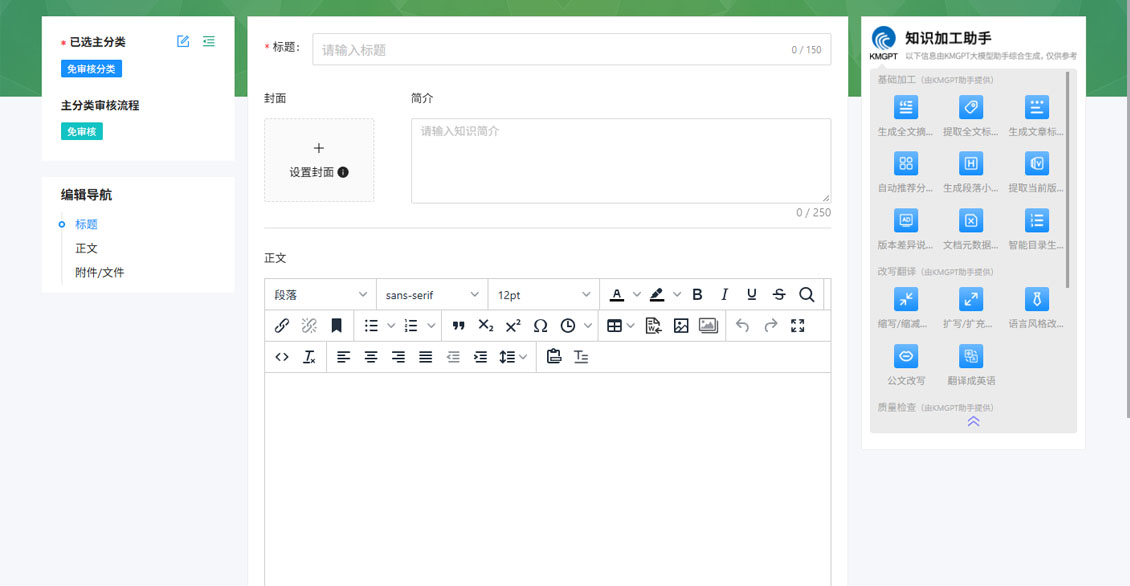Click the cover info tooltip icon
Screen dimensions: 1130x586
click(x=343, y=172)
